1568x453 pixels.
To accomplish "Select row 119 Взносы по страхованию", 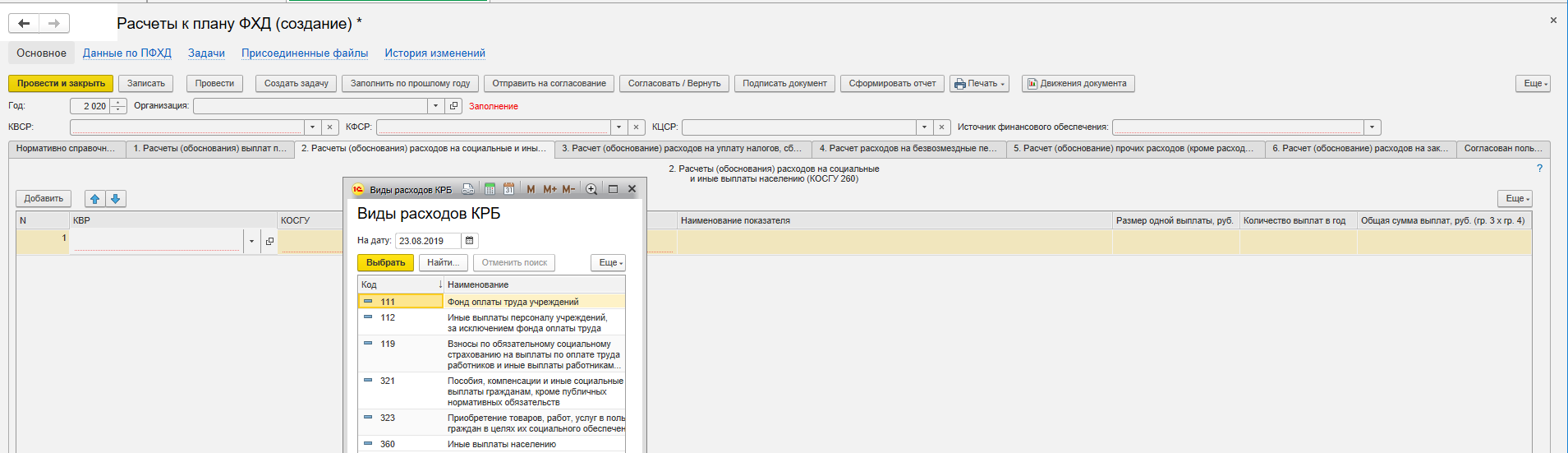I will click(x=492, y=354).
